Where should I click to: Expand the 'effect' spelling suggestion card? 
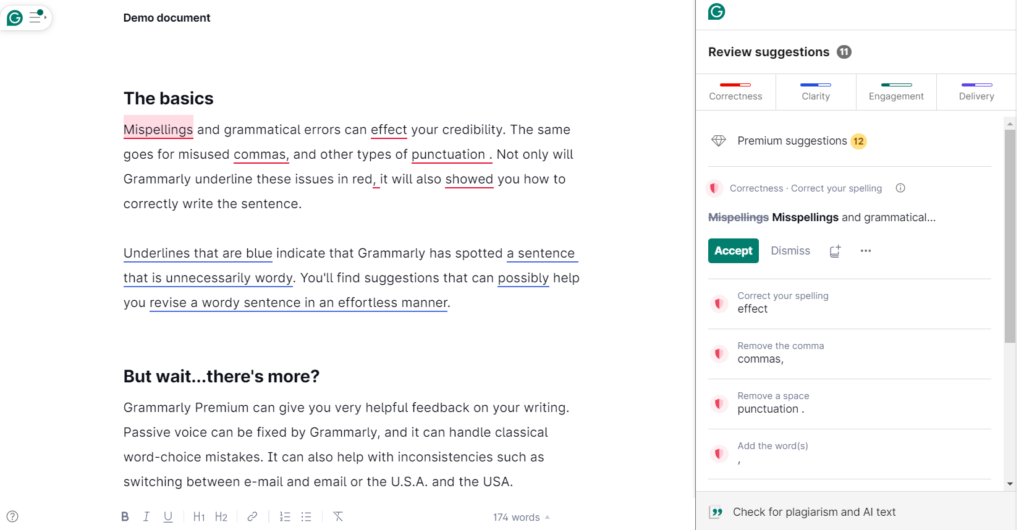(x=850, y=303)
